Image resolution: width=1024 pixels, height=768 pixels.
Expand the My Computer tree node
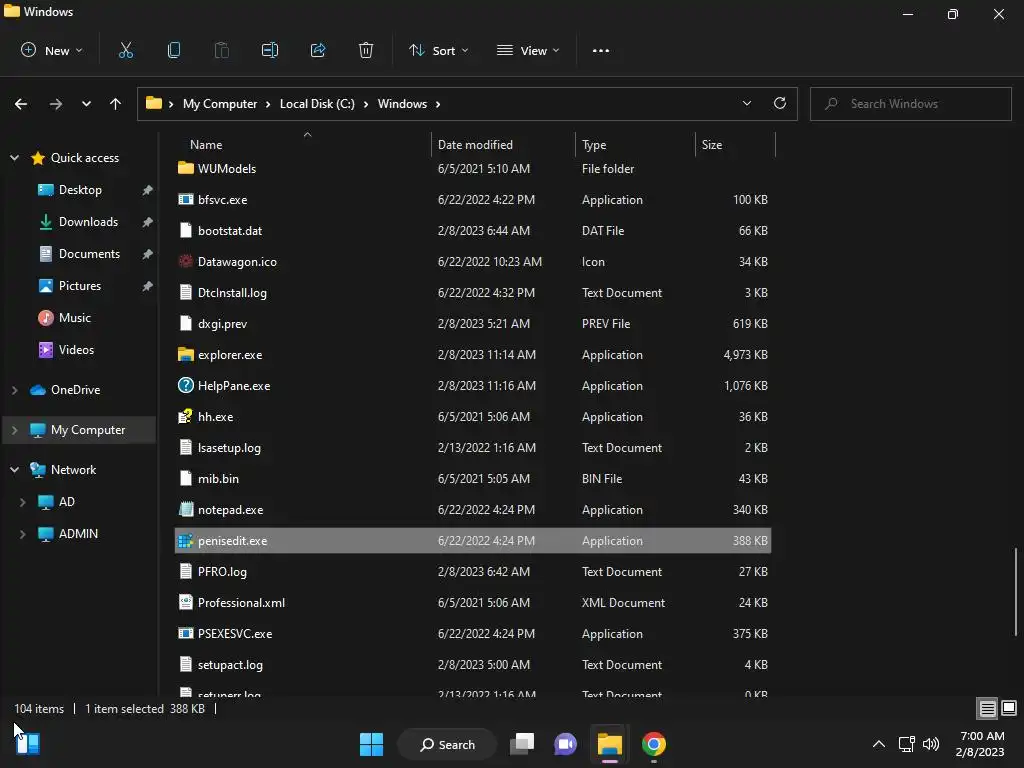[x=14, y=430]
